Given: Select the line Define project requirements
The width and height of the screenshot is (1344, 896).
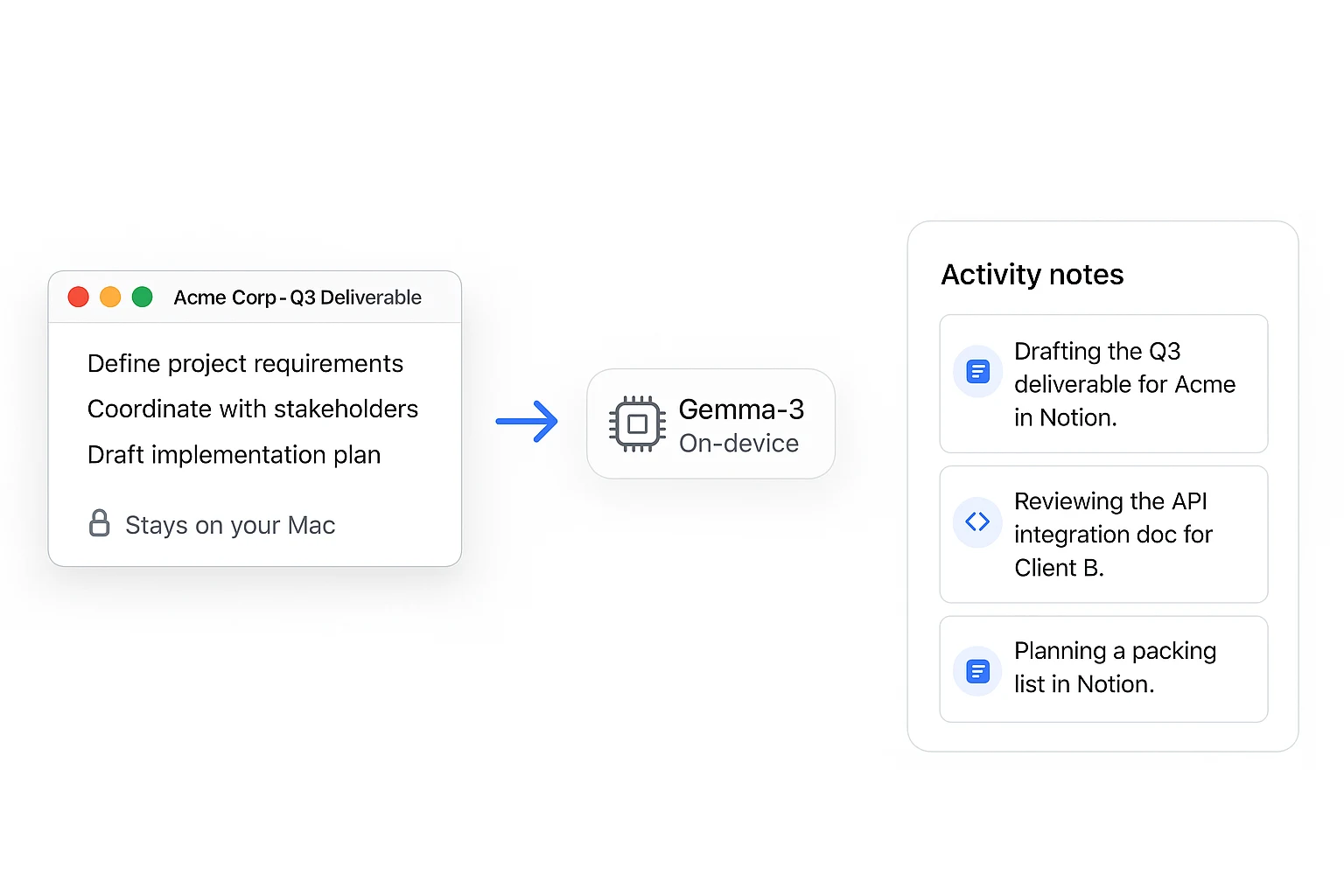Looking at the screenshot, I should (245, 364).
